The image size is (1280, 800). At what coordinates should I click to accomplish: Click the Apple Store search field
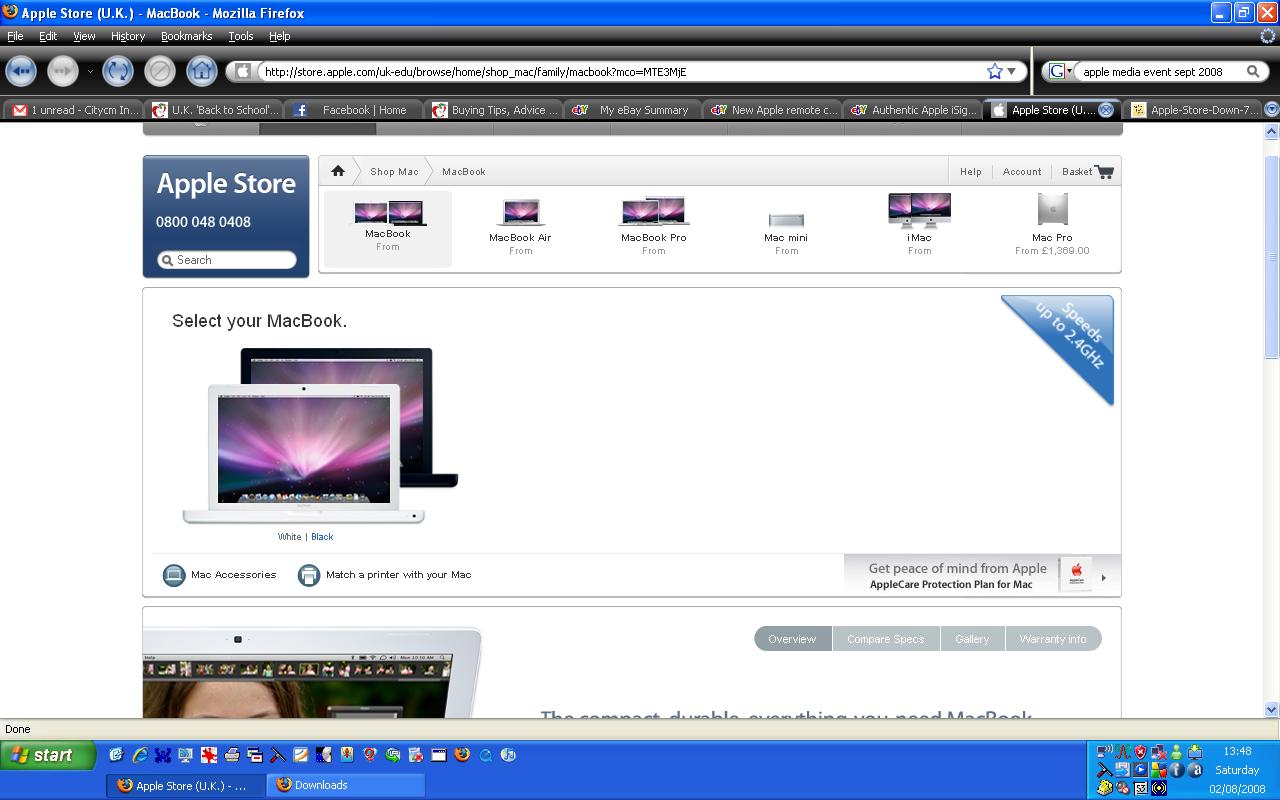[227, 260]
